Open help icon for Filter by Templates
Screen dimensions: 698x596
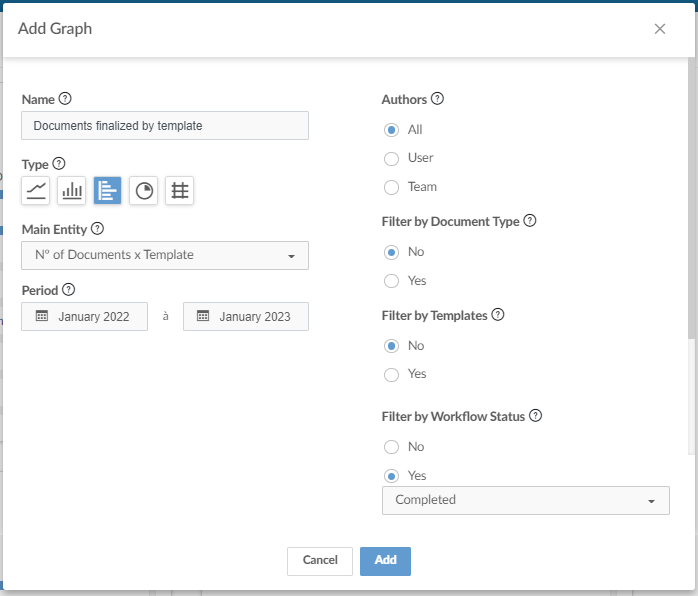(x=498, y=315)
